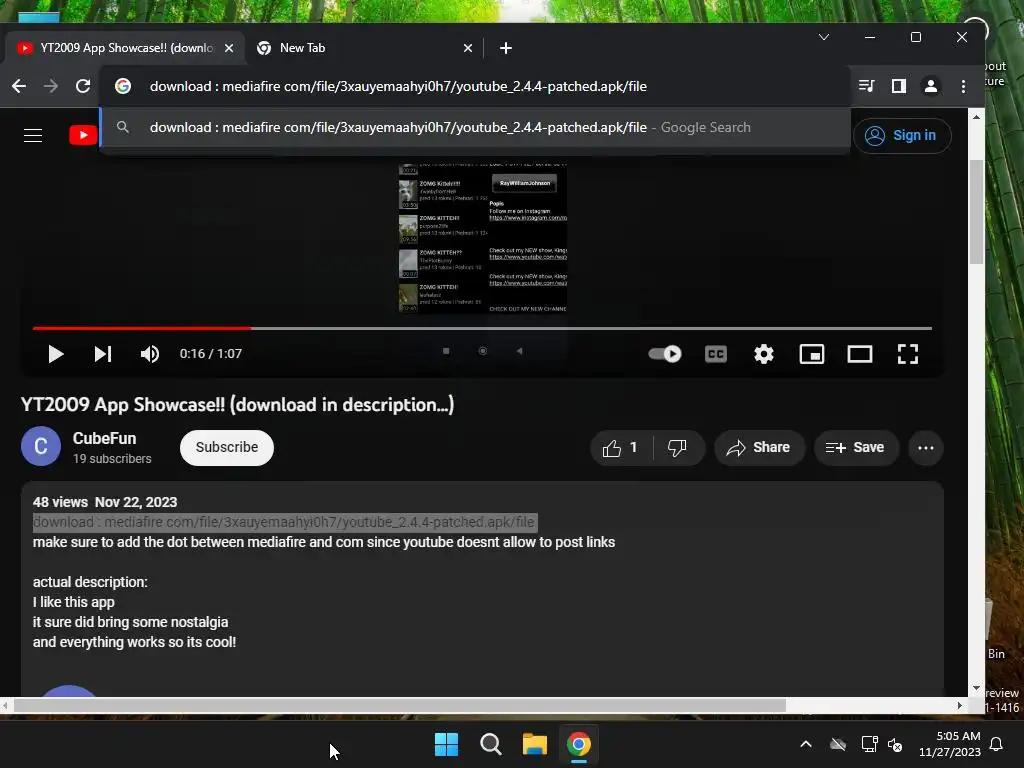
Task: Open the Chrome side panel icon
Action: (x=899, y=86)
